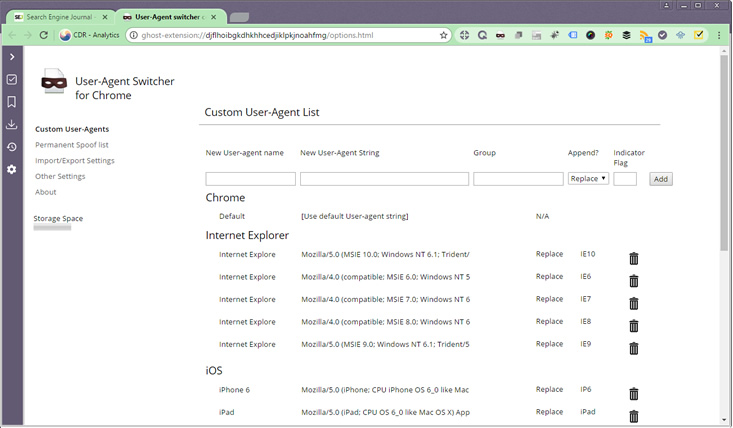Close the Search Engine Journal tab
Image resolution: width=733 pixels, height=428 pixels.
click(105, 17)
